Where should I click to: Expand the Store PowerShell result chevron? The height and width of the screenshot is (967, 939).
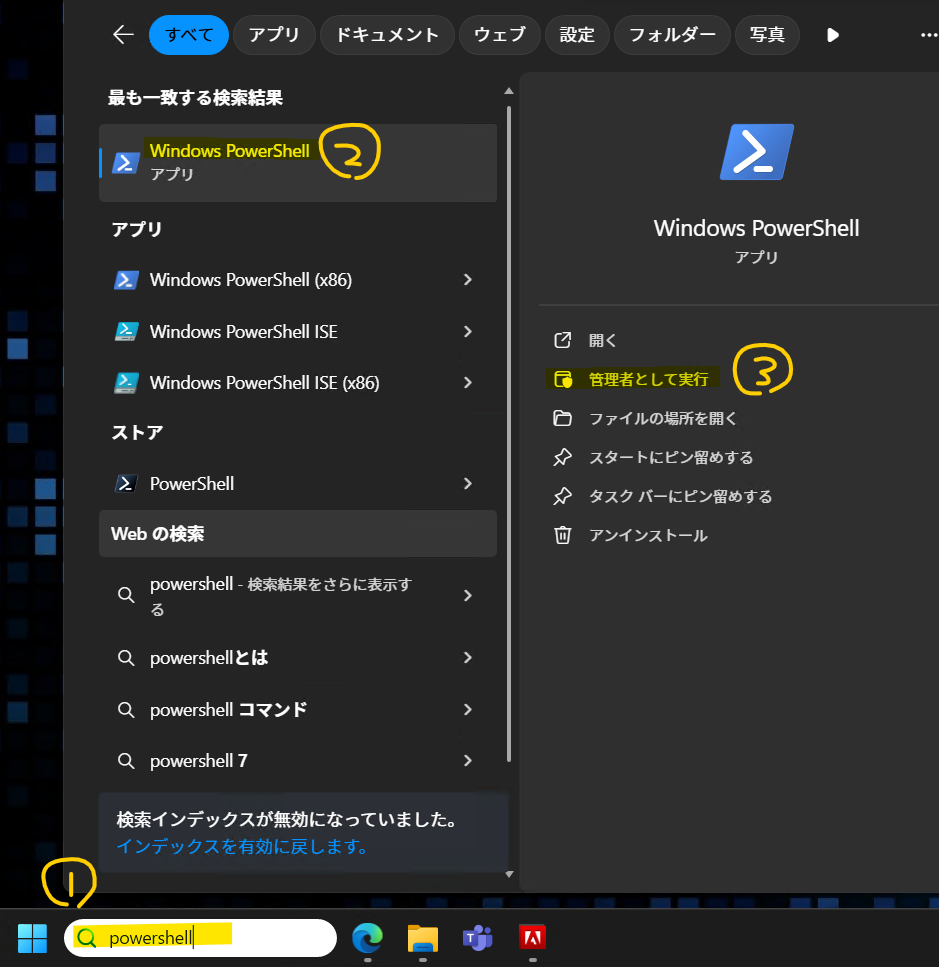coord(467,484)
